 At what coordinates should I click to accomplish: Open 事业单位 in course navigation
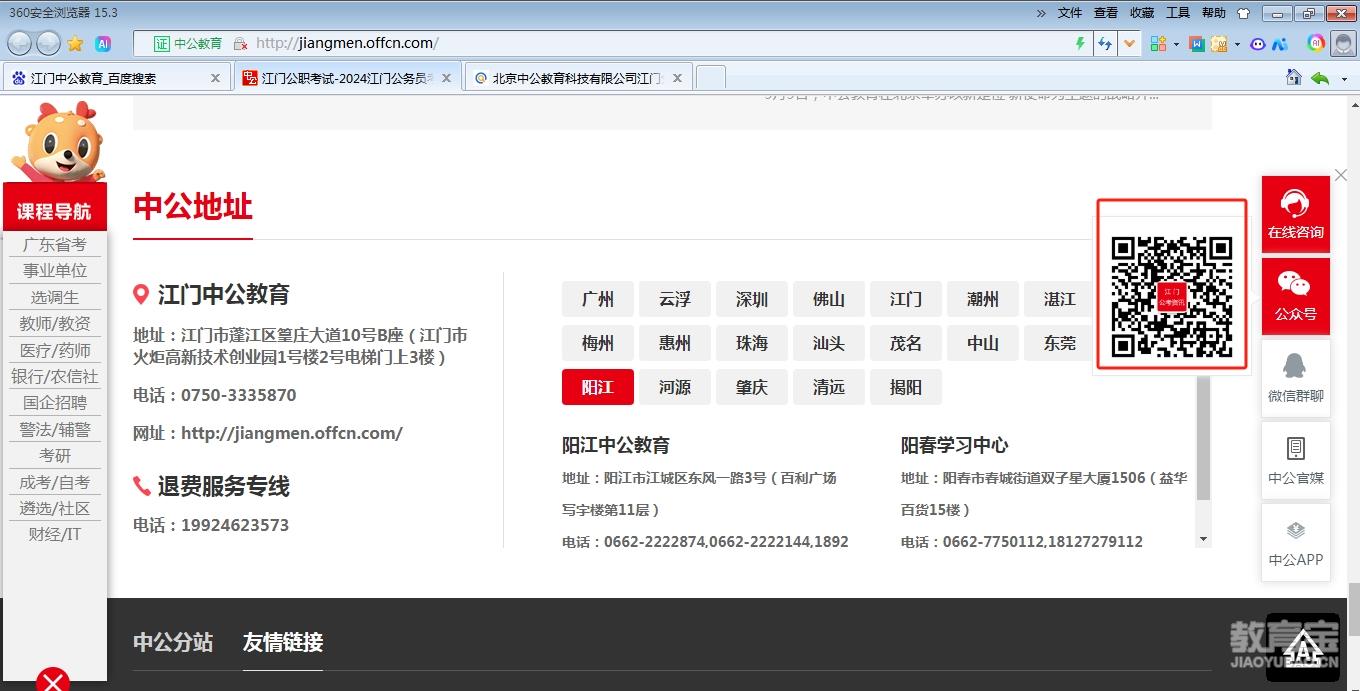click(x=55, y=271)
